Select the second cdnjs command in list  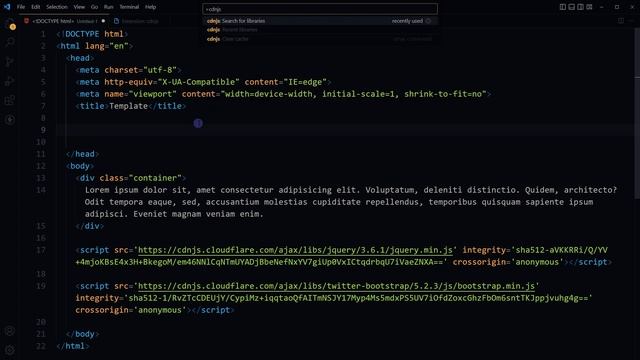pos(320,30)
